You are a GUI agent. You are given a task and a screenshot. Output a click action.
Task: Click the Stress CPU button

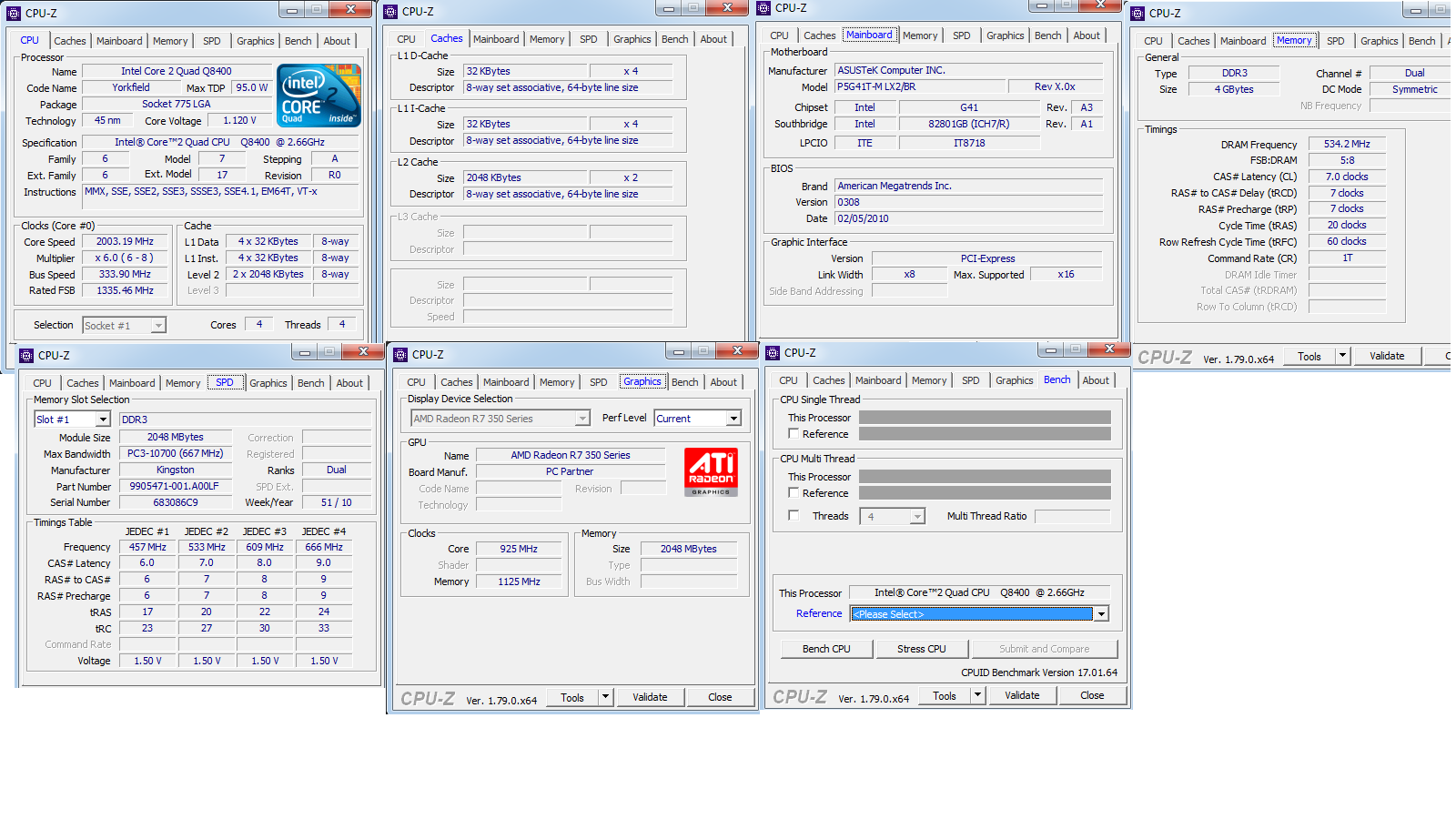click(x=921, y=649)
